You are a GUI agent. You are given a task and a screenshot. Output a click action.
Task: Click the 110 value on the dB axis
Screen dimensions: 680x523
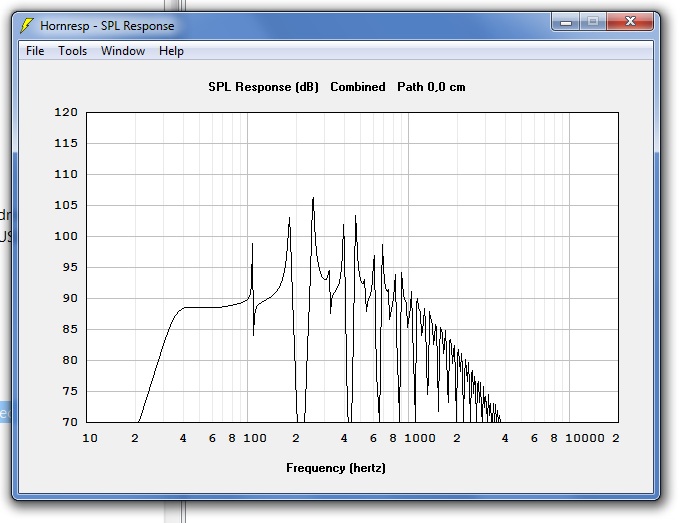[66, 174]
